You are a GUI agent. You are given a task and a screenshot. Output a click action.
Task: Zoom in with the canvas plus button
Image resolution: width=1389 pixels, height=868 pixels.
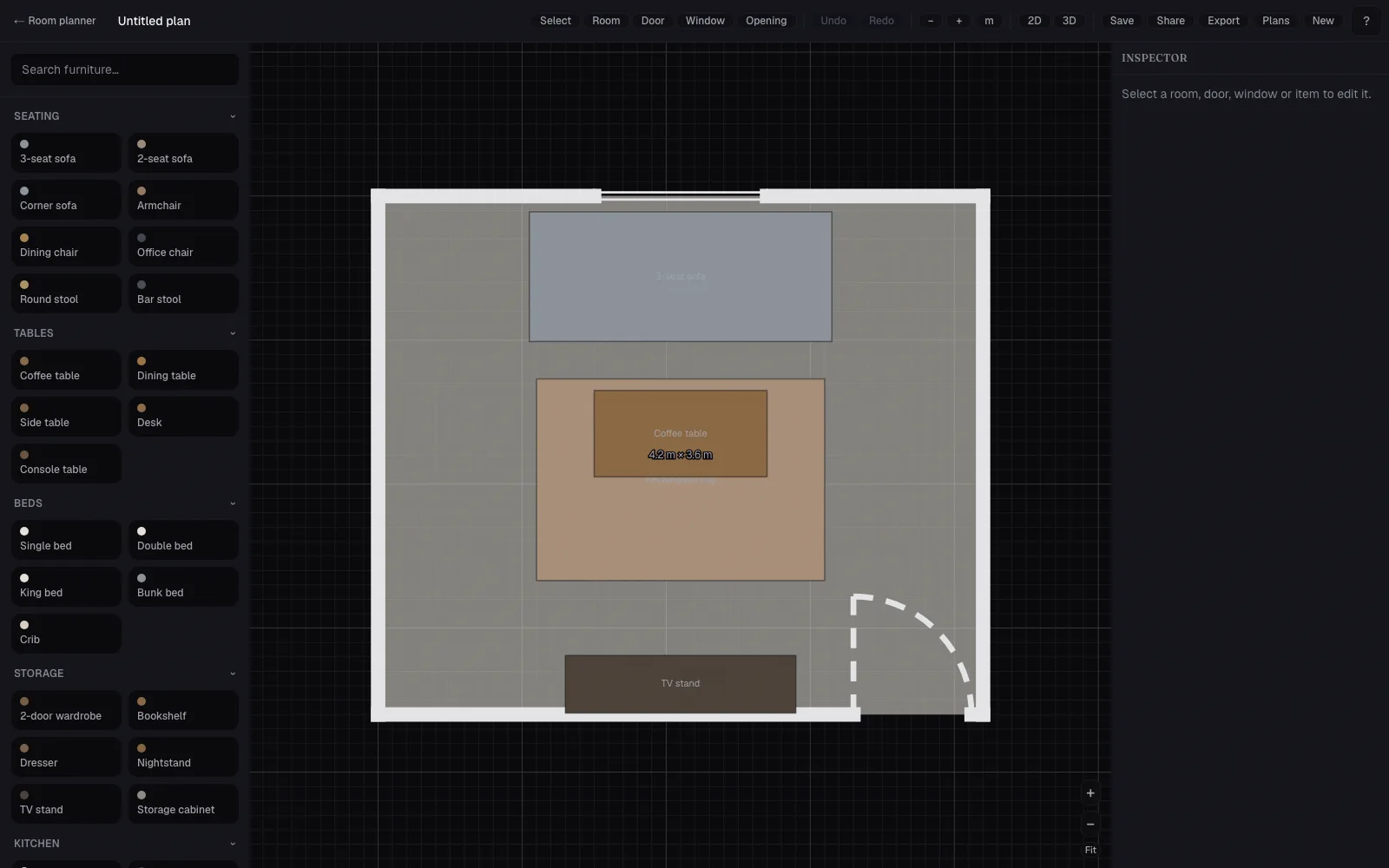tap(1090, 793)
